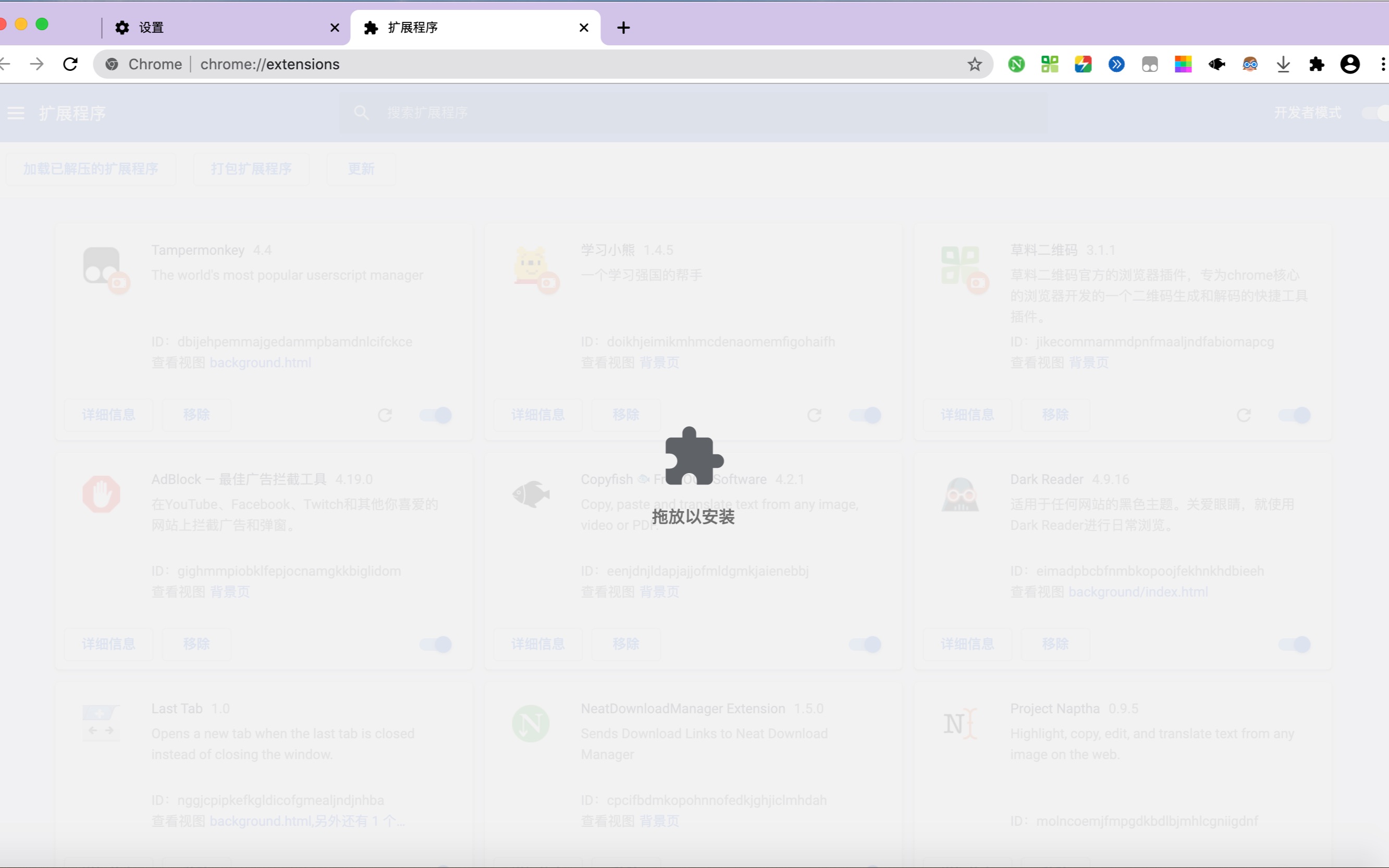This screenshot has width=1389, height=868.
Task: Open Copyfish fish icon in toolbar
Action: [x=1216, y=64]
